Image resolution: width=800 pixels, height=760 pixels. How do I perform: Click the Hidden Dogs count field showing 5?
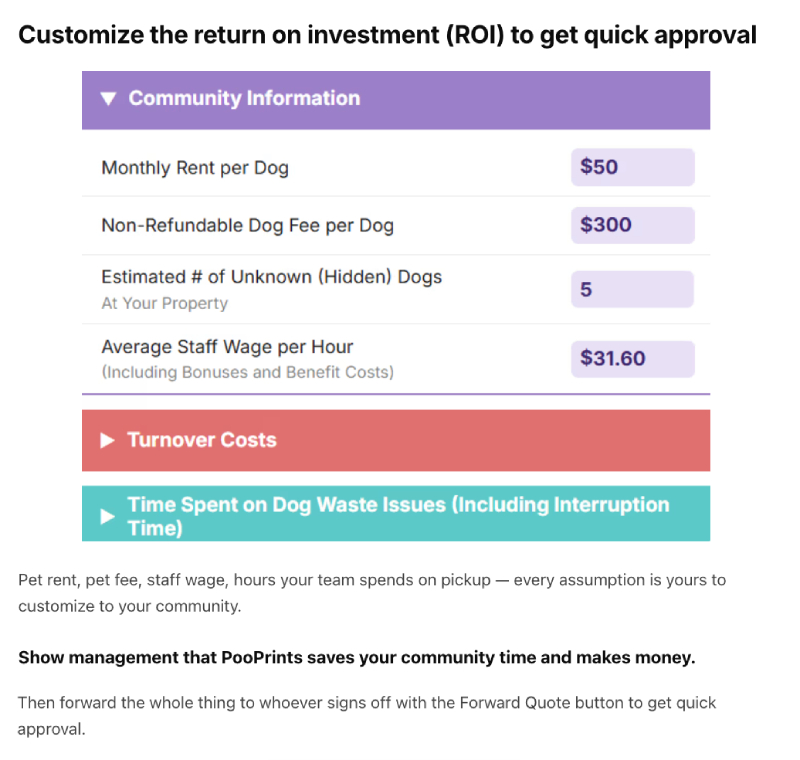coord(633,289)
